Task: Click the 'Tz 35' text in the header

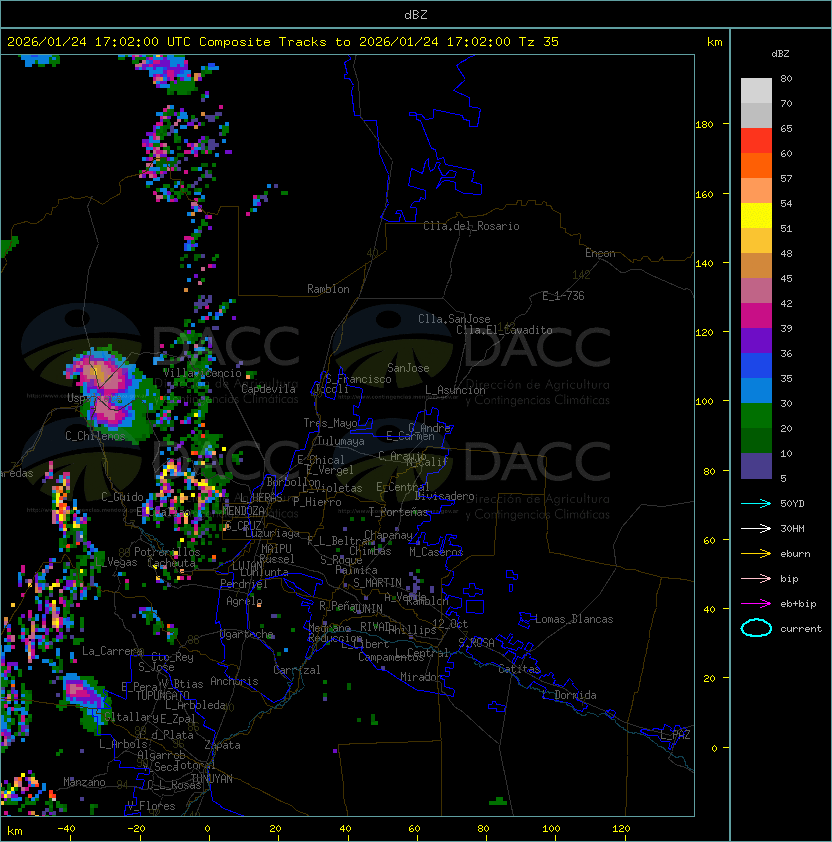Action: [x=539, y=42]
